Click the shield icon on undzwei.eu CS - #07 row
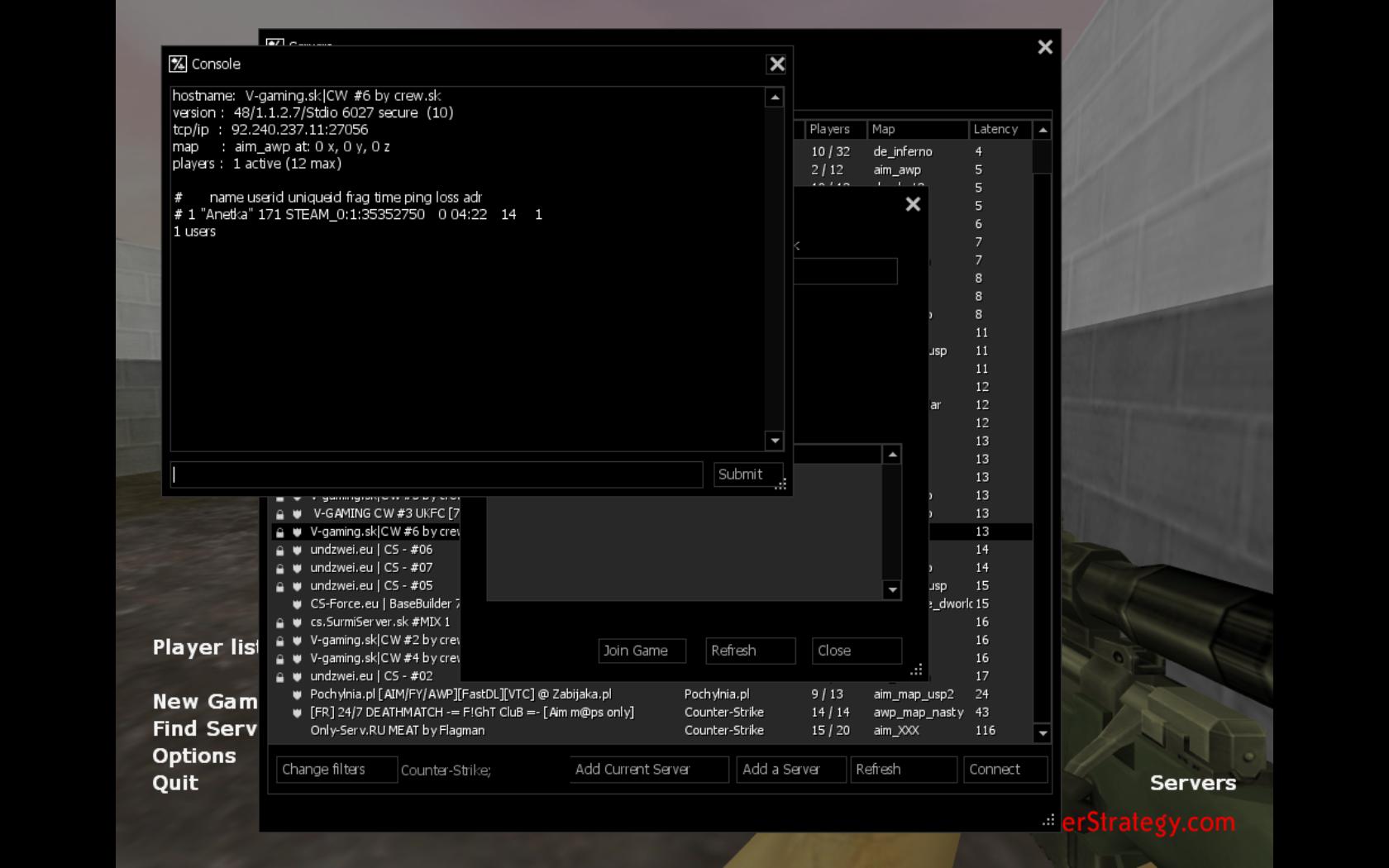 click(x=297, y=569)
